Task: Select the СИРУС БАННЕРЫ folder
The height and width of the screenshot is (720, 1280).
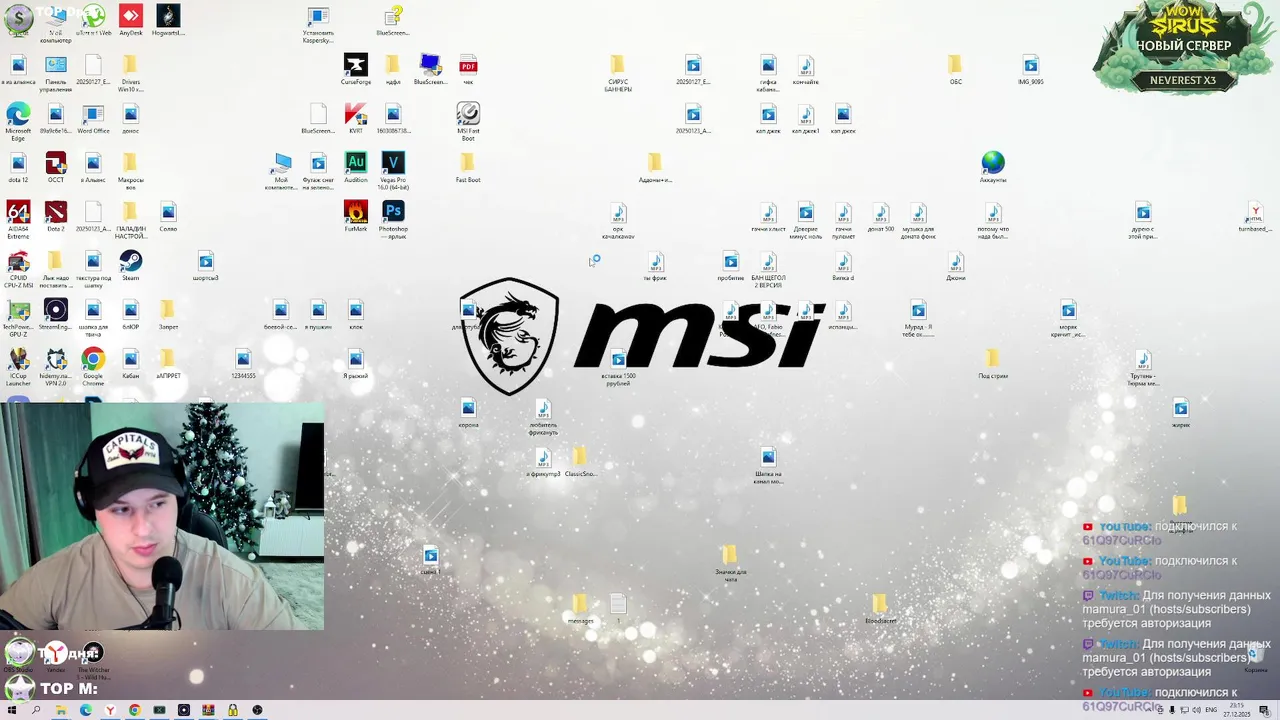Action: 618,73
